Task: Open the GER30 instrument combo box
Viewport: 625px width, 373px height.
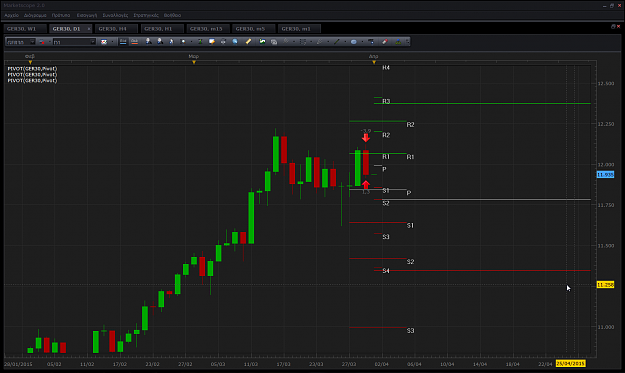Action: tap(21, 42)
